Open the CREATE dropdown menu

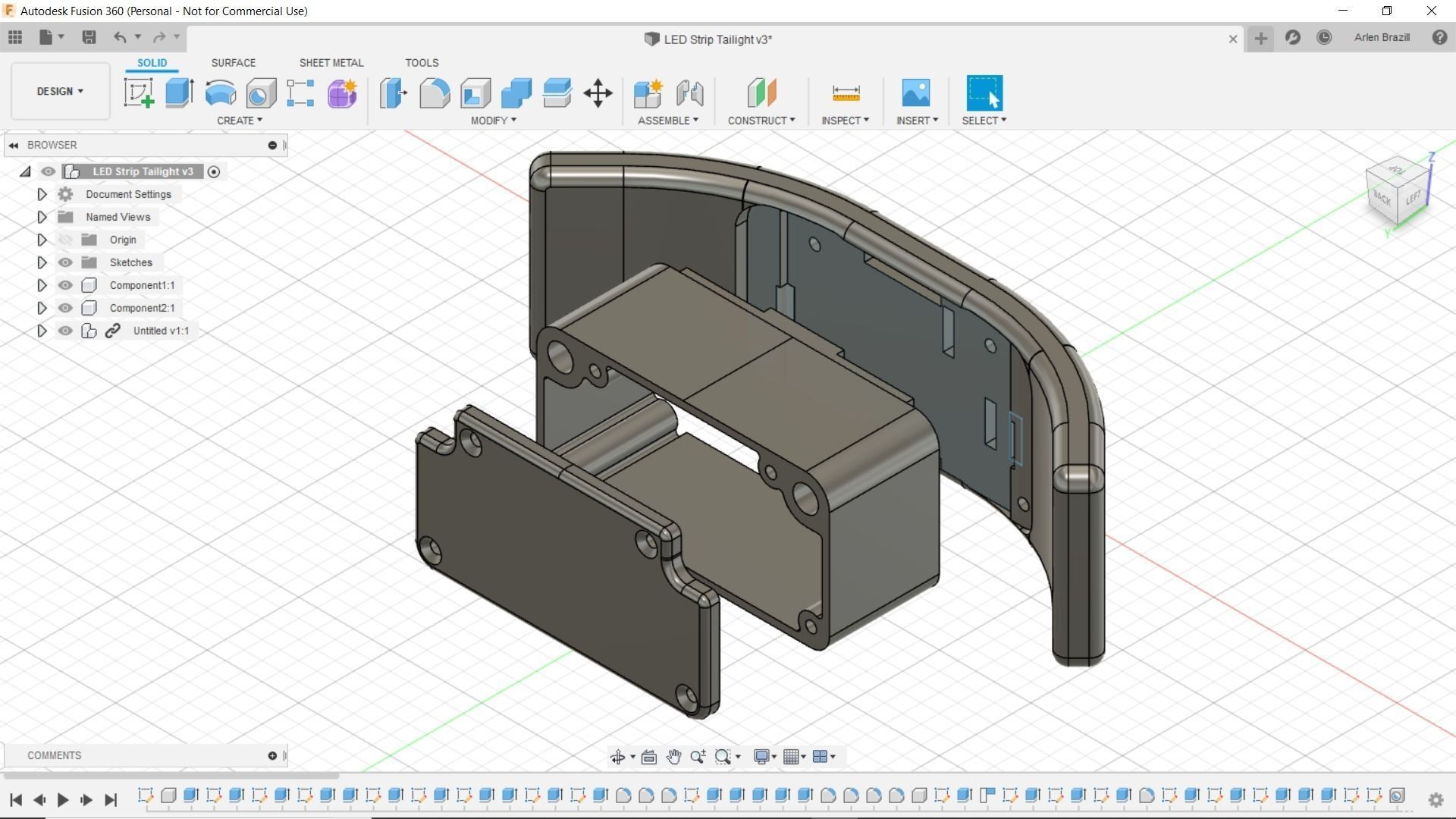240,121
